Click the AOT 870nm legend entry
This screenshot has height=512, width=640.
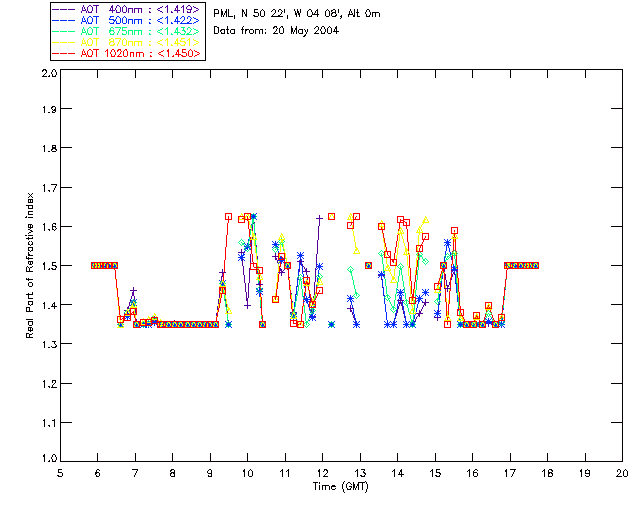[x=127, y=42]
